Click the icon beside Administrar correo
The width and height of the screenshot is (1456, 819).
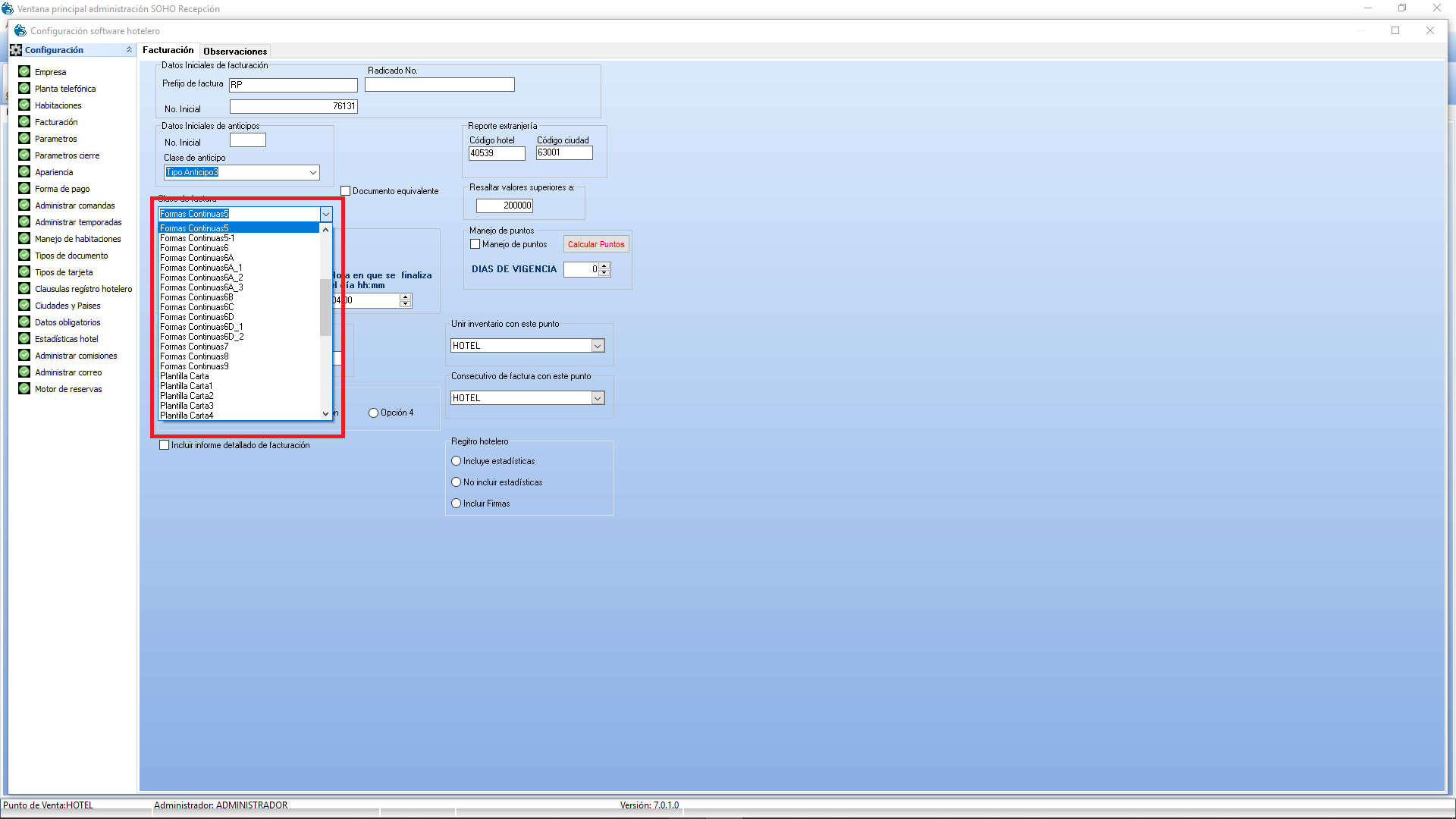click(x=24, y=372)
